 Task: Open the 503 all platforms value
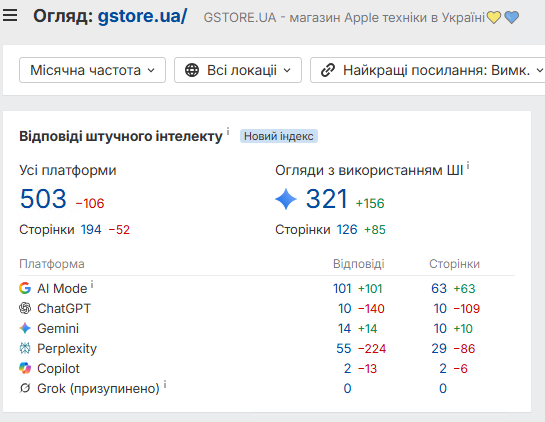(43, 199)
